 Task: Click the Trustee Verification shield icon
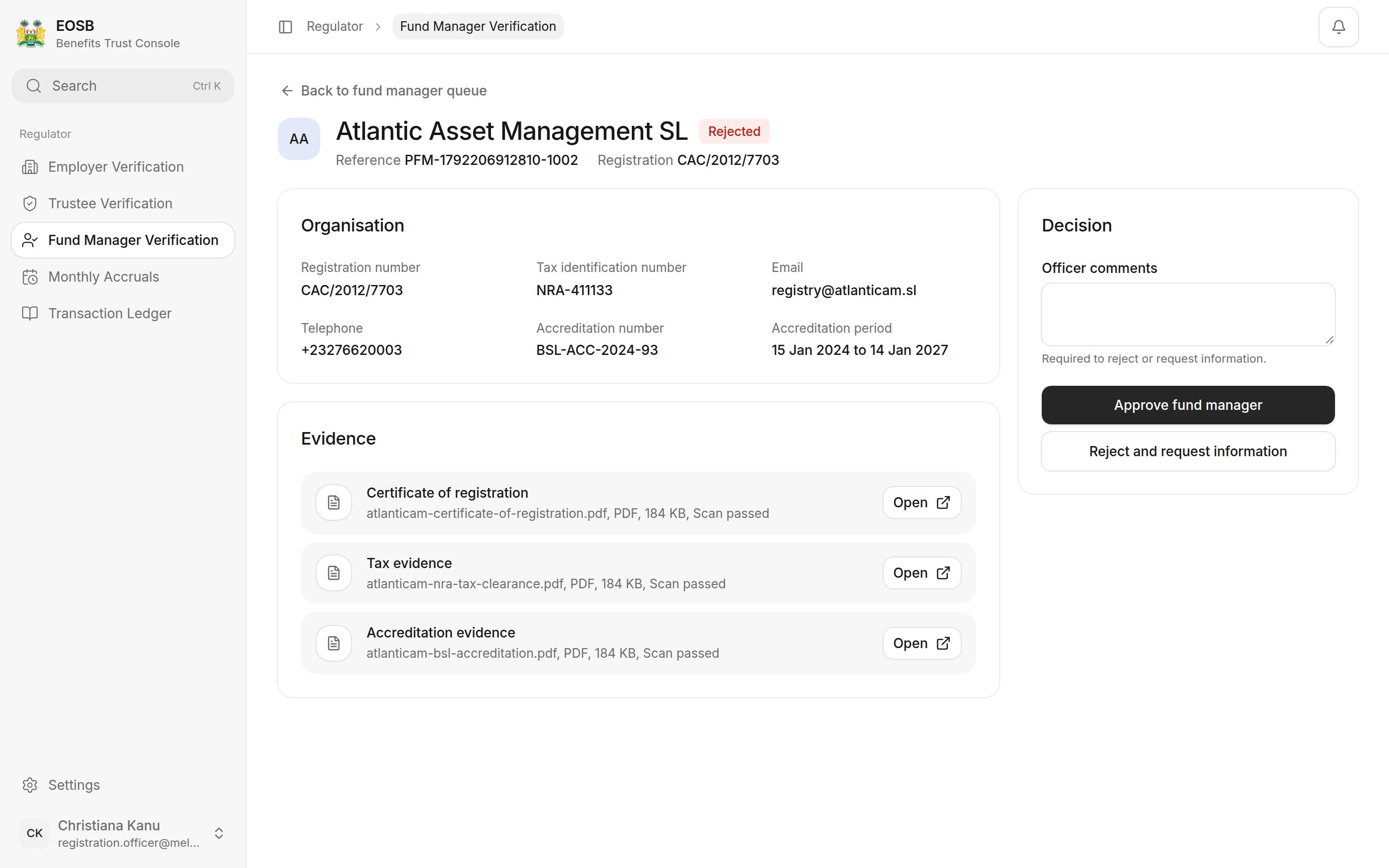(30, 204)
